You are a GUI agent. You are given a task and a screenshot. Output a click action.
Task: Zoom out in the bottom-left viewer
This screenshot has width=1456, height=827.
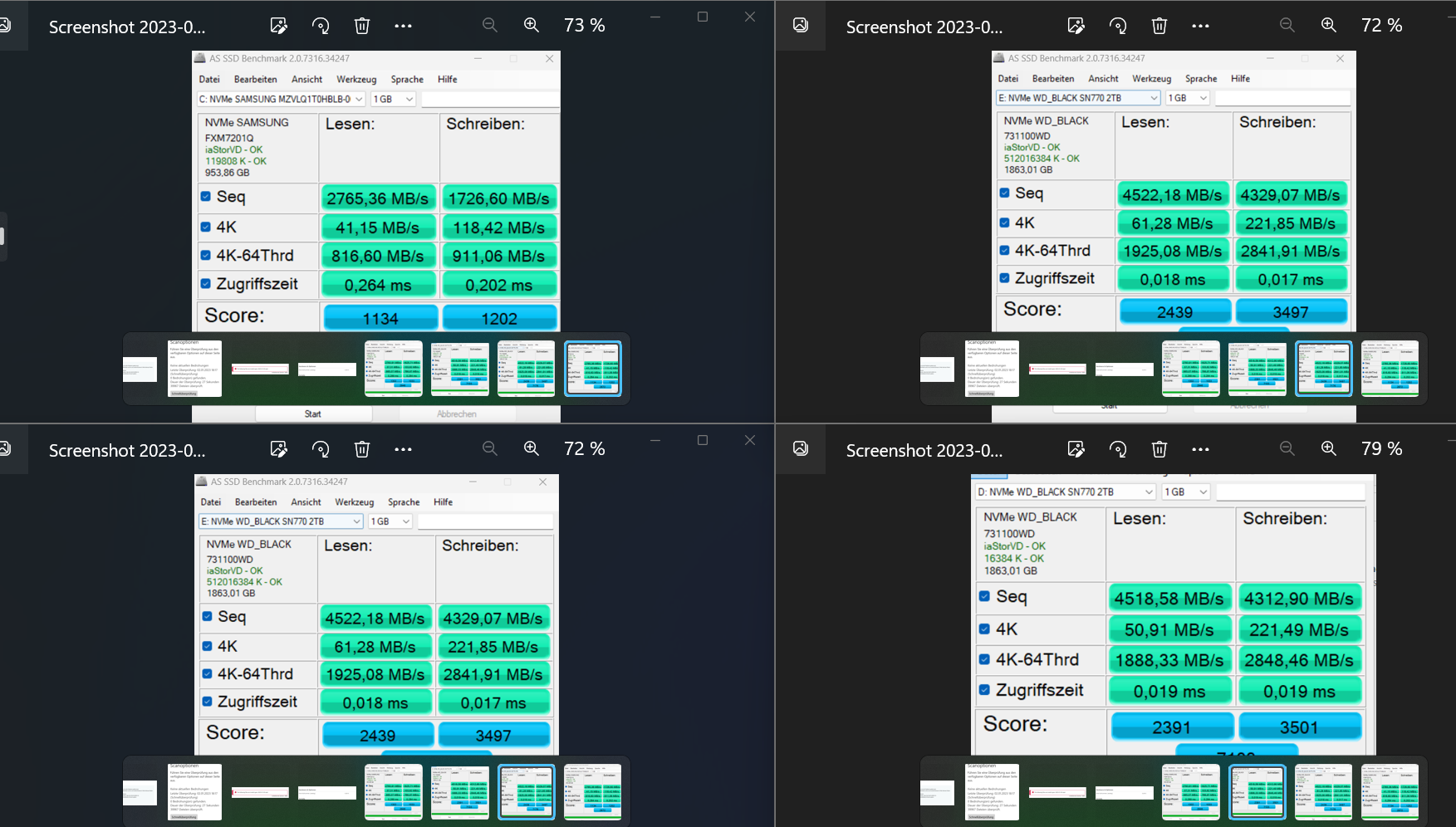point(490,448)
